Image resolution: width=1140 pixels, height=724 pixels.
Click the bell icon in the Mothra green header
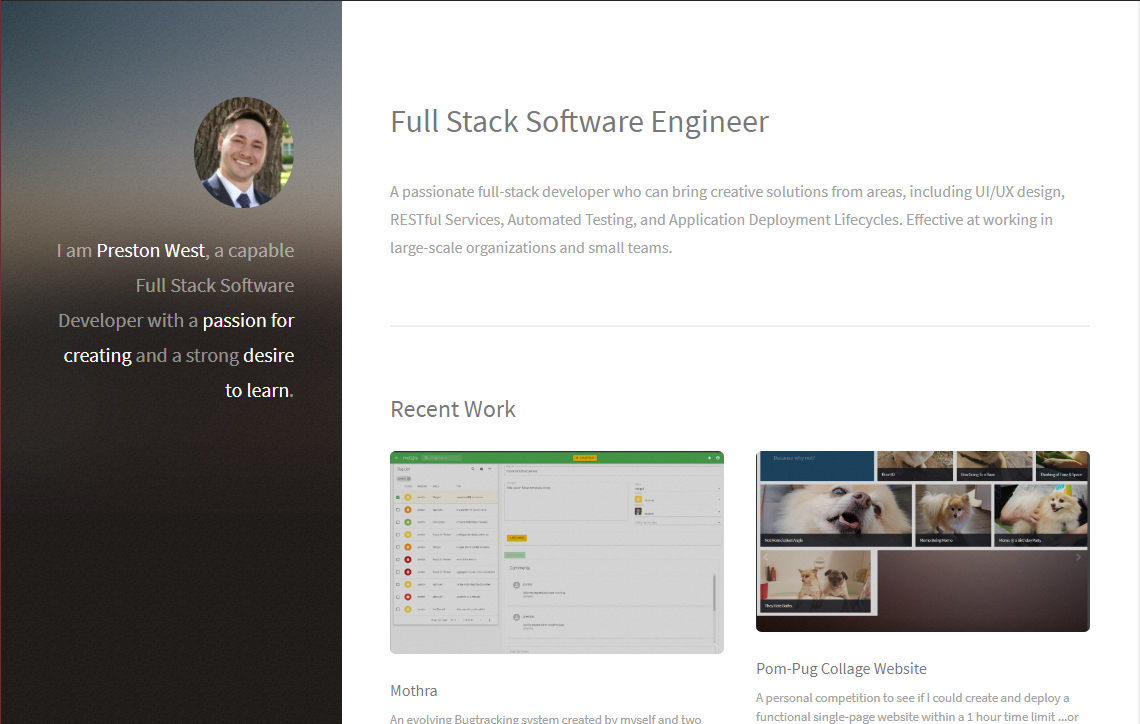tap(709, 458)
